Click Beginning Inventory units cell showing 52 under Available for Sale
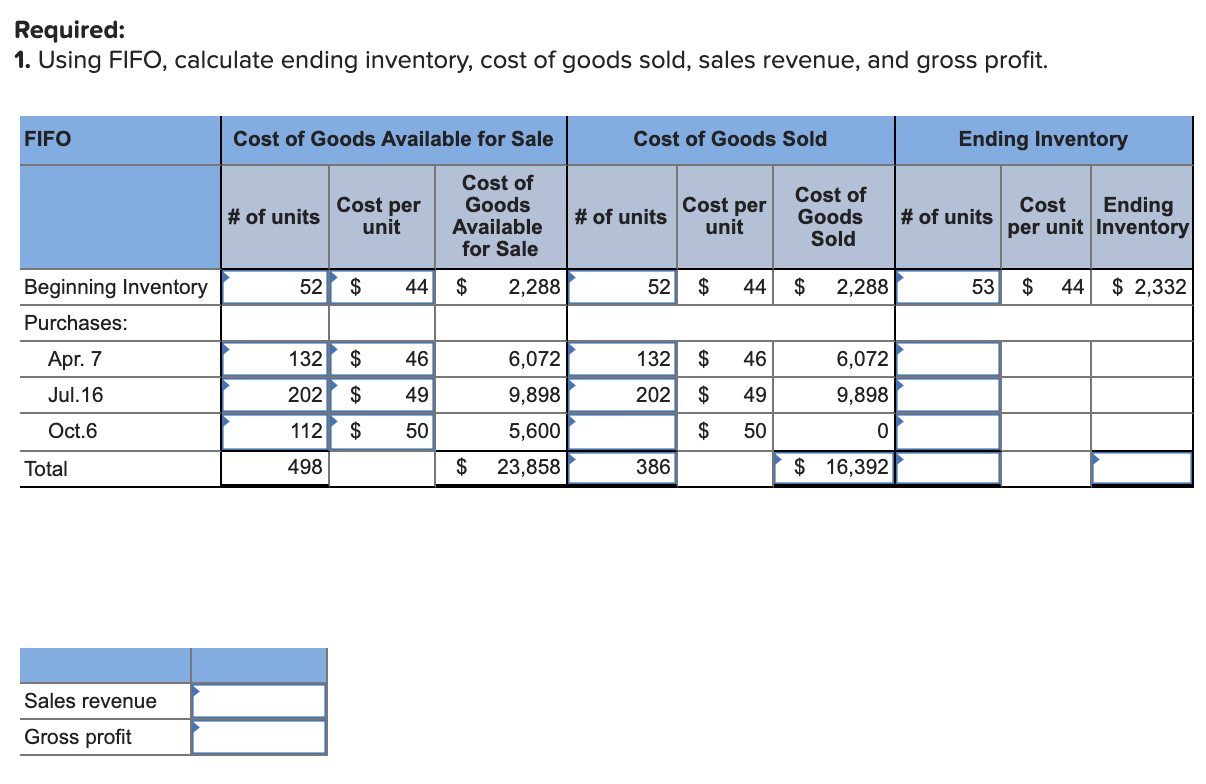This screenshot has height=784, width=1206. click(274, 287)
